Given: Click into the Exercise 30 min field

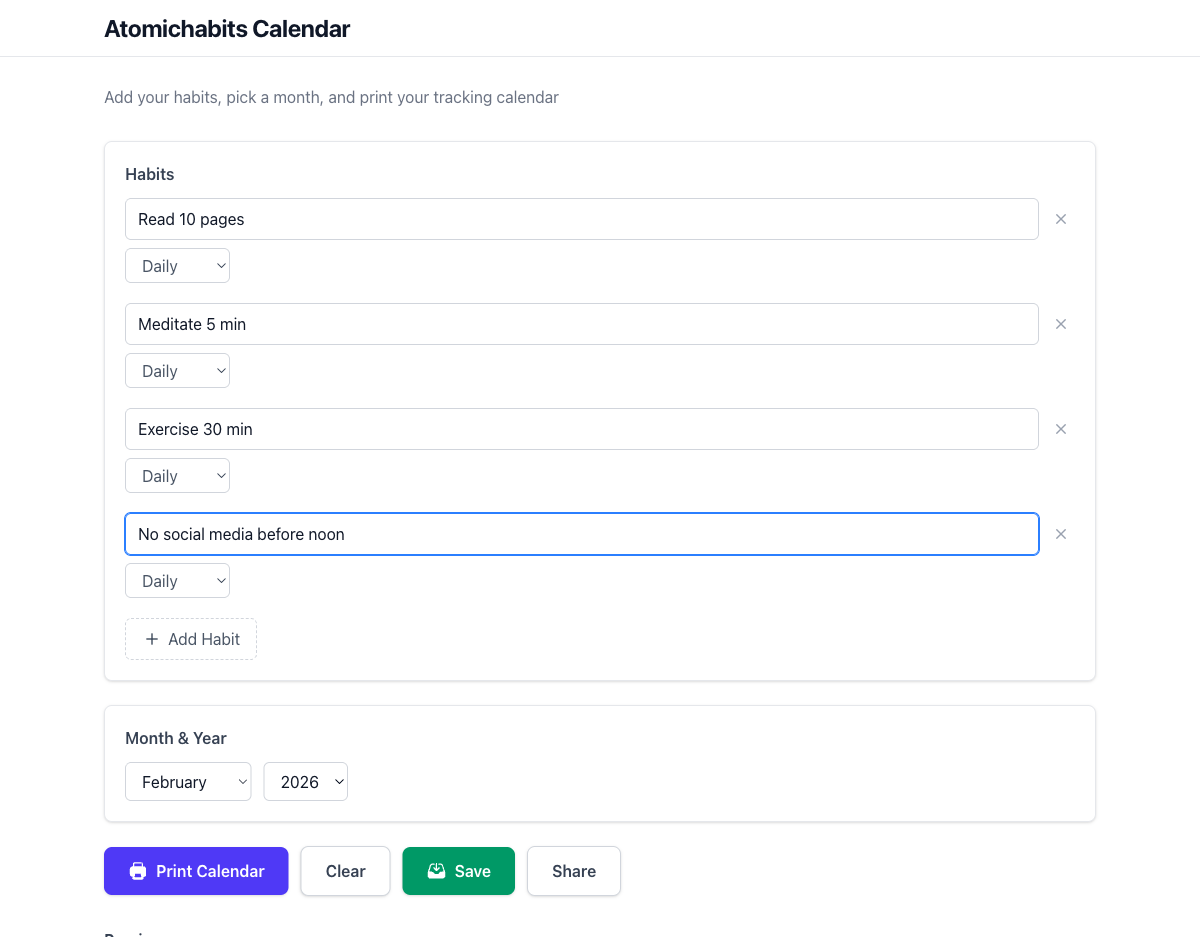Looking at the screenshot, I should (x=581, y=429).
